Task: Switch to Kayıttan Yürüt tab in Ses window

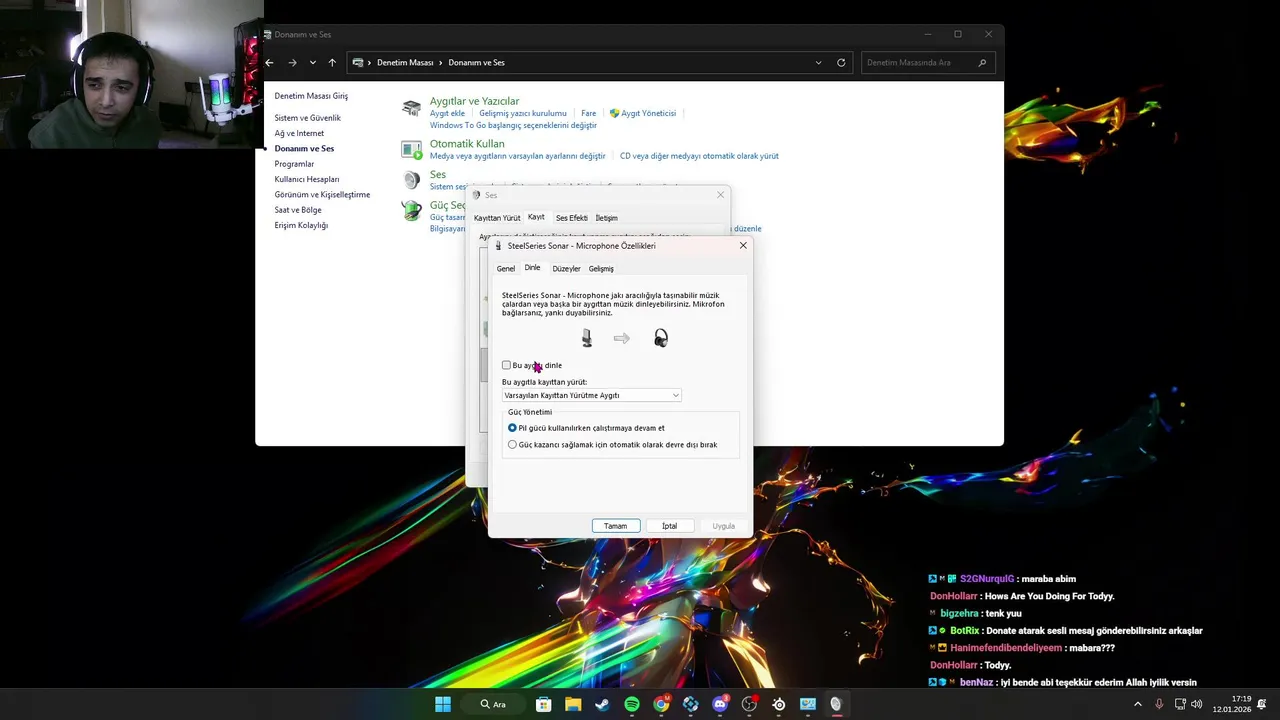Action: pyautogui.click(x=497, y=218)
